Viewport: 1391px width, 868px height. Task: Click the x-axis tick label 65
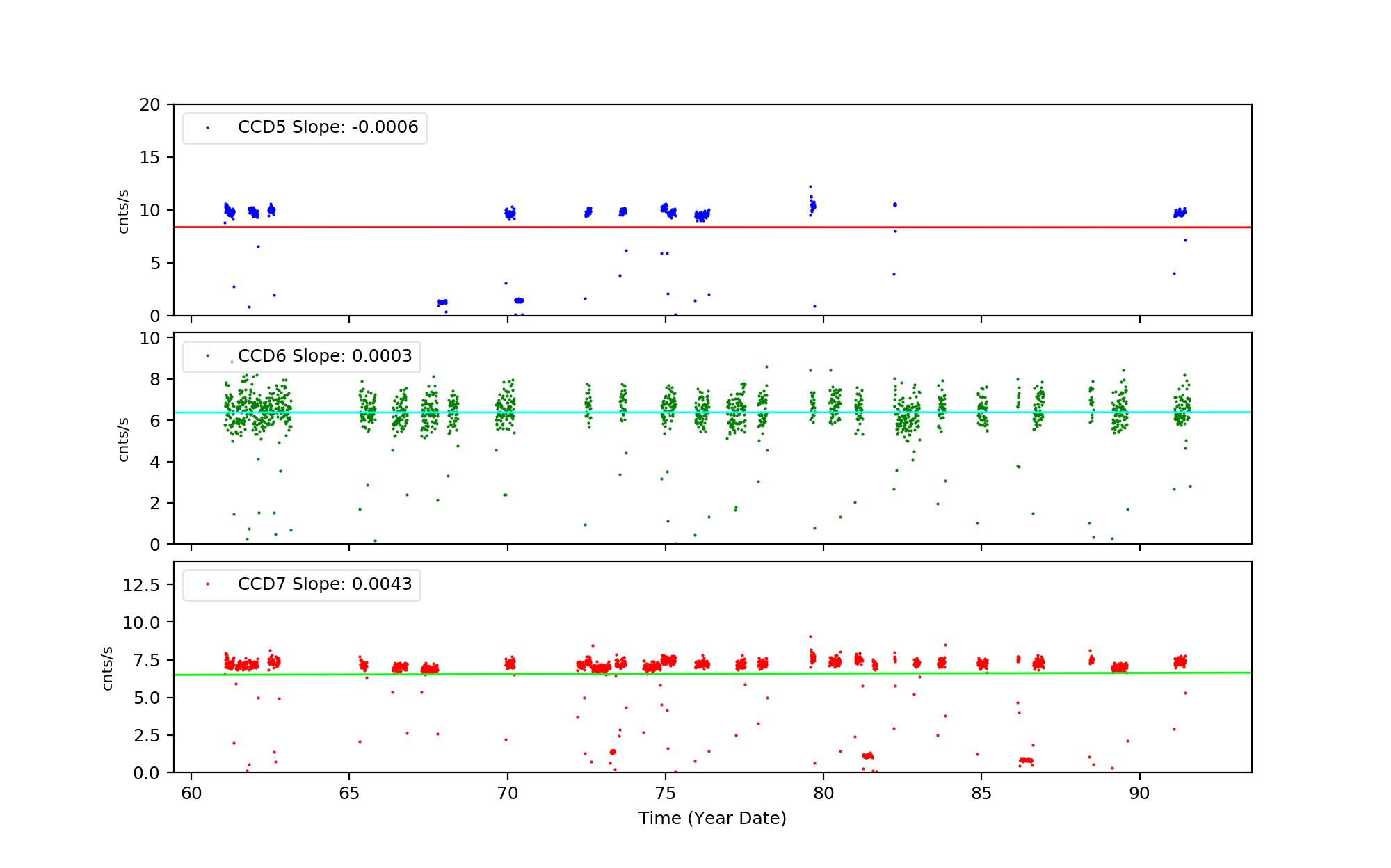coord(349,794)
